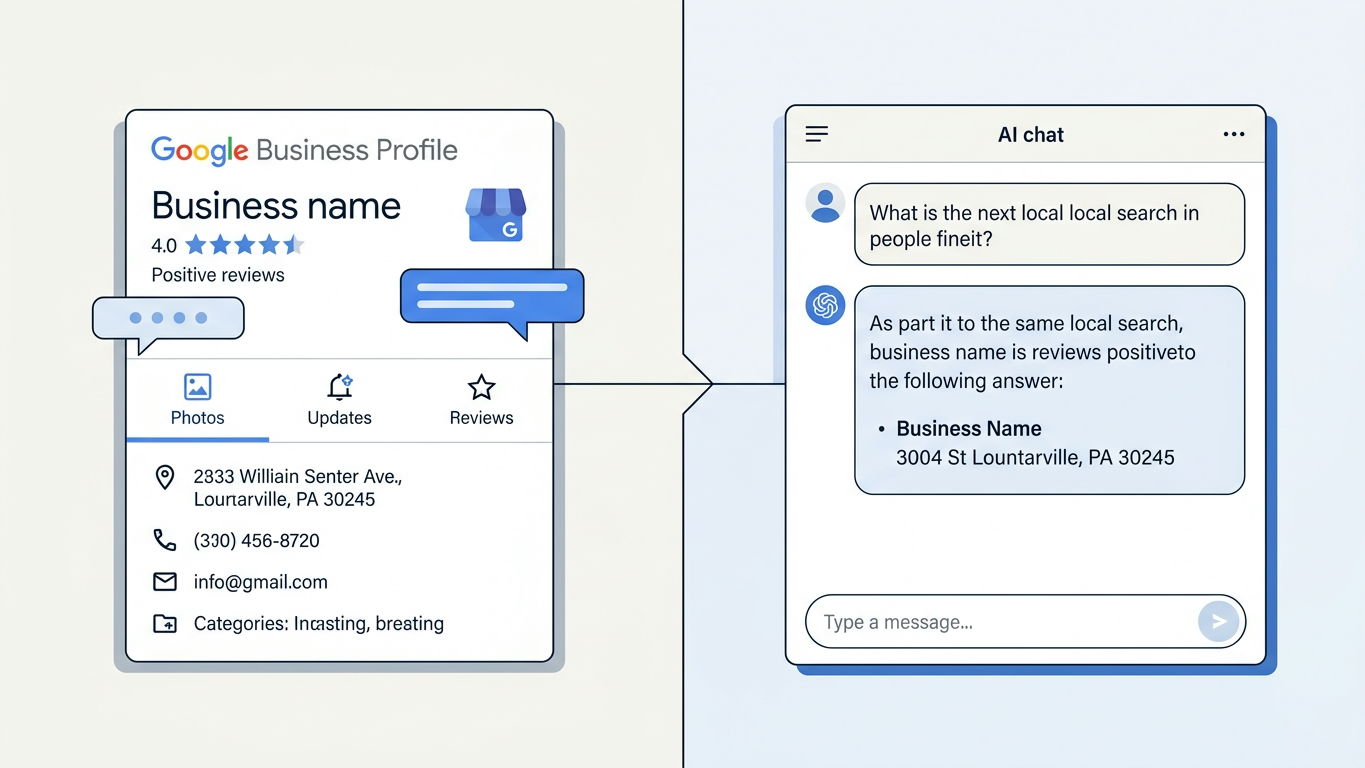Switch to the Updates tab
Viewport: 1365px width, 768px height.
tap(339, 401)
